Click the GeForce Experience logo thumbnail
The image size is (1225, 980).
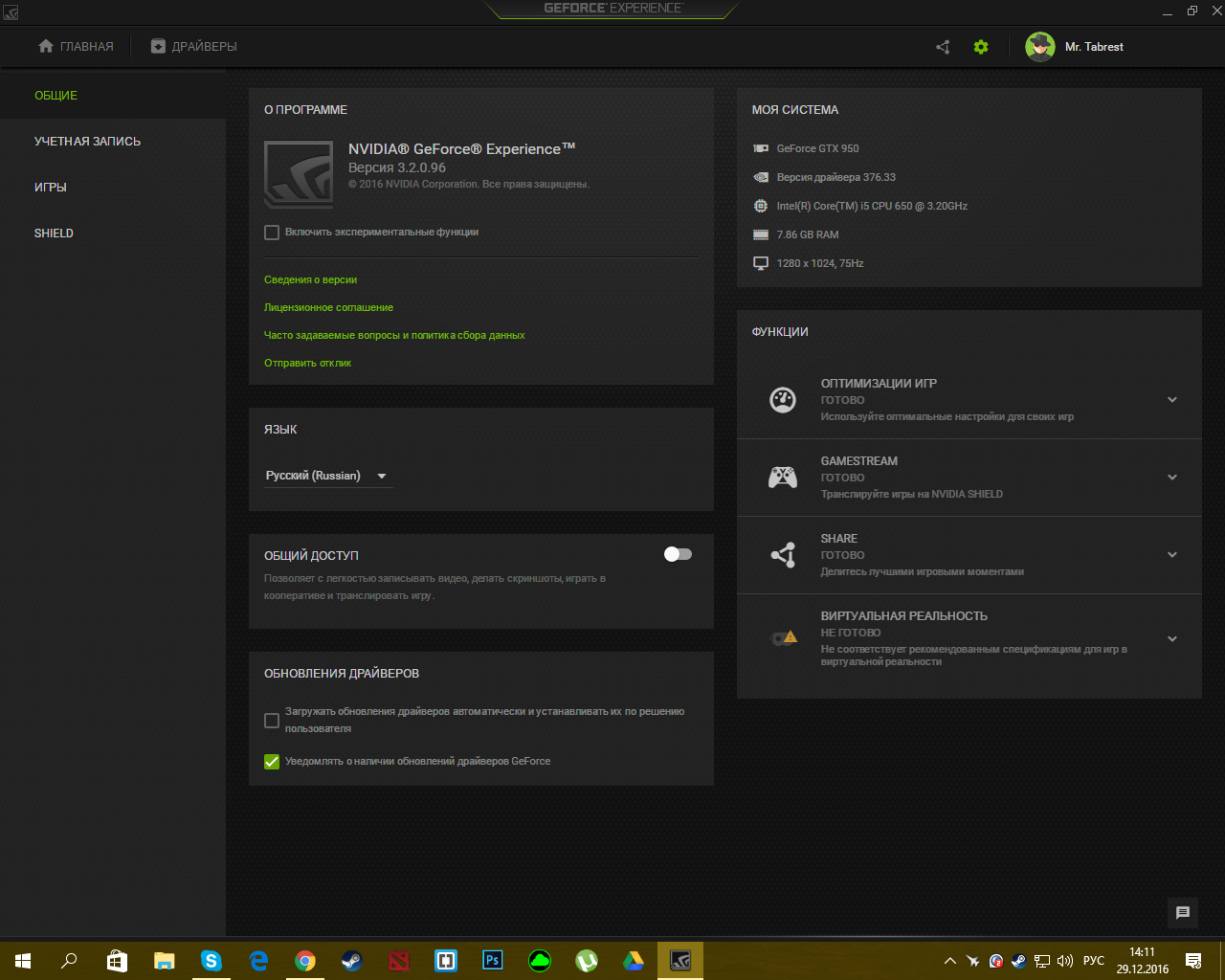coord(299,174)
